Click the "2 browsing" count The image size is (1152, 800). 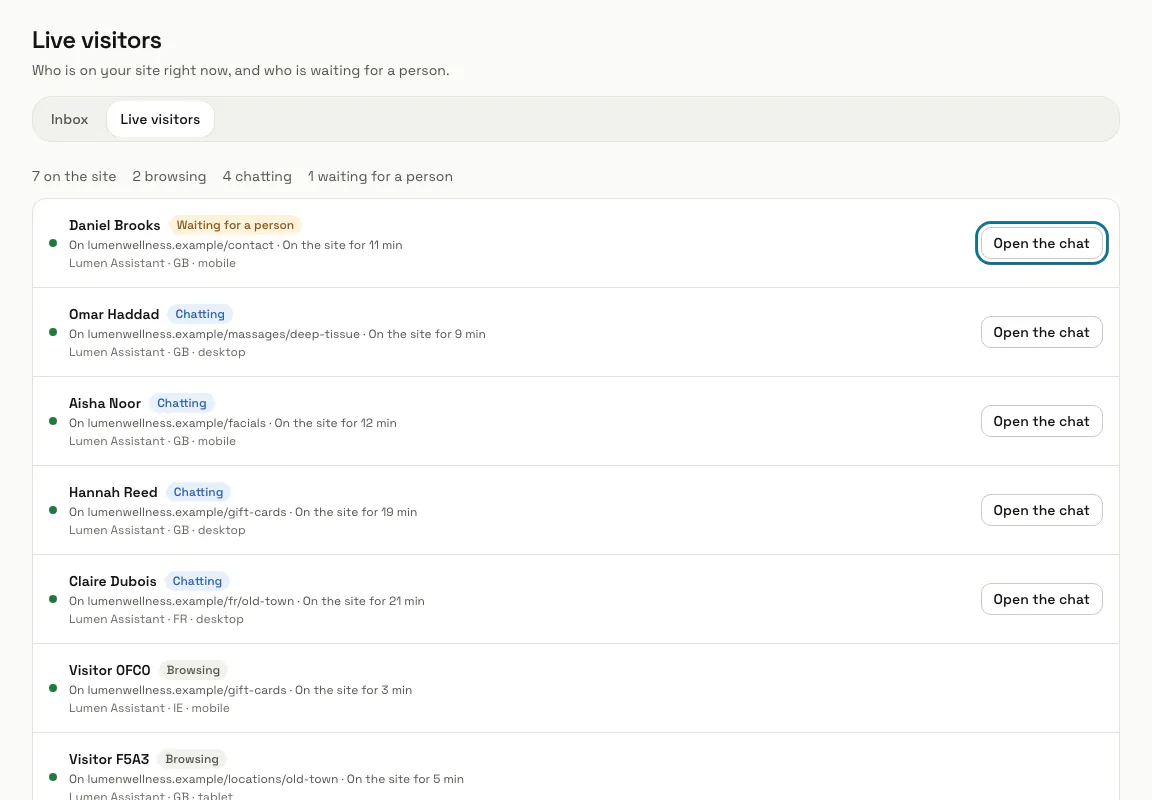pos(169,176)
